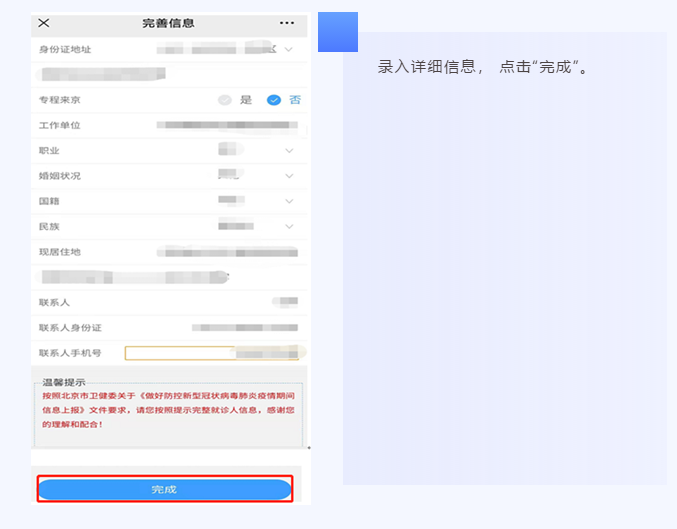Click the 温馨提示 notice text box
677x529 pixels.
click(168, 414)
